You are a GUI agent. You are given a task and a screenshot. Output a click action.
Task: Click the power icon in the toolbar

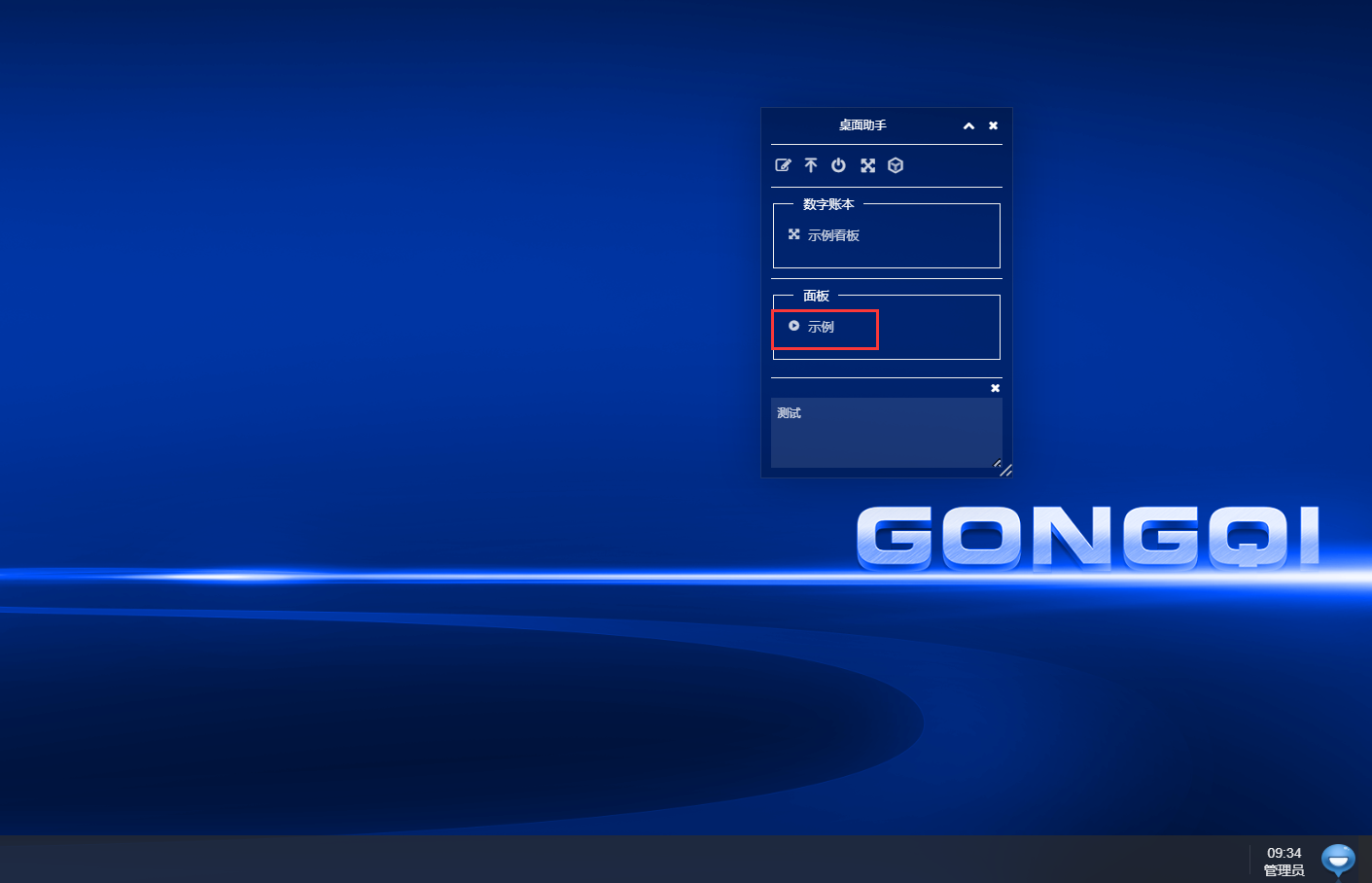(838, 165)
